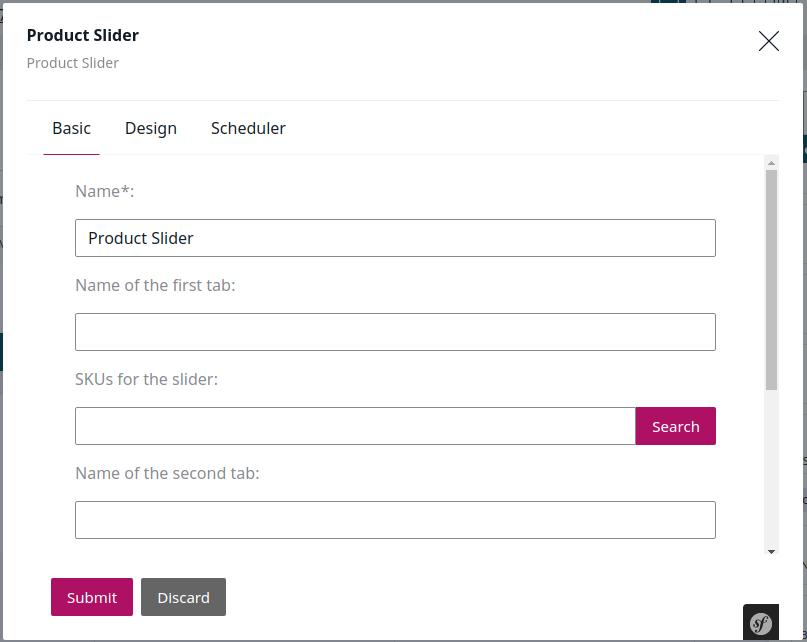This screenshot has width=807, height=642.
Task: Search for SKUs with Search button
Action: tap(675, 426)
